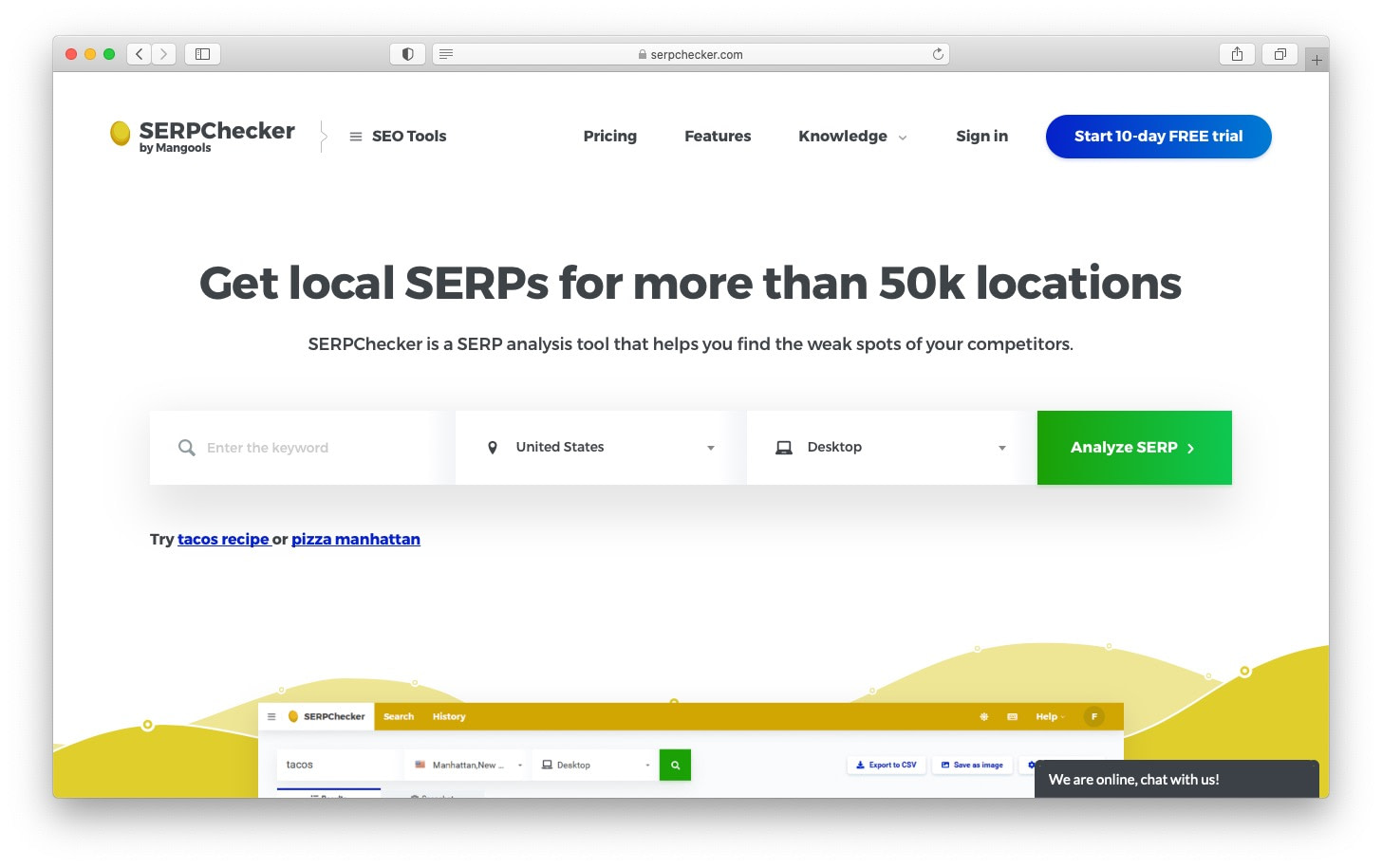The height and width of the screenshot is (868, 1382).
Task: Focus the Enter the keyword field
Action: 302,448
